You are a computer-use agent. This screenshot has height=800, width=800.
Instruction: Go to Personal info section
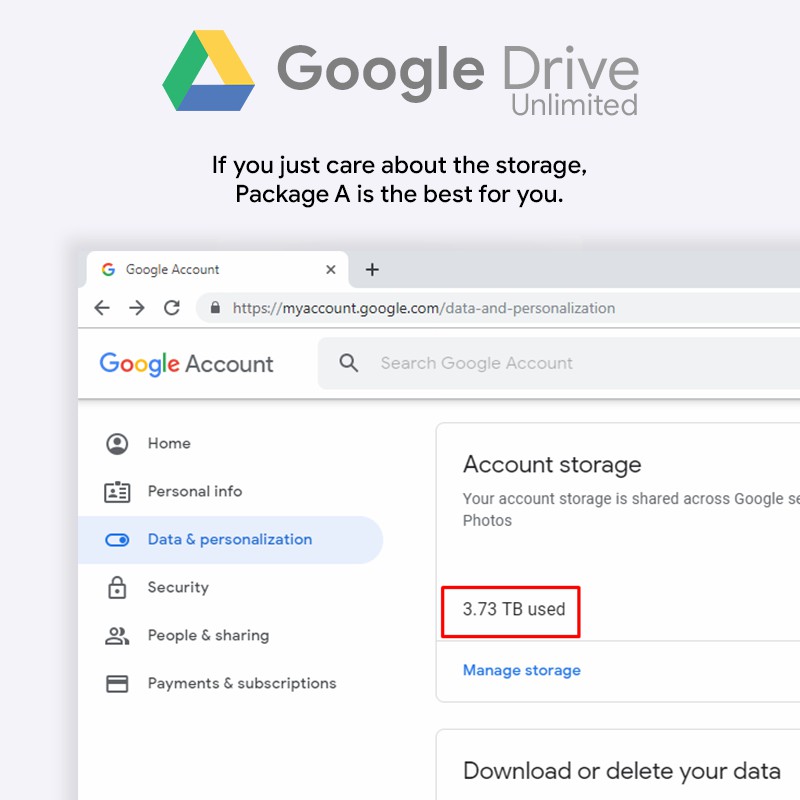[x=195, y=491]
